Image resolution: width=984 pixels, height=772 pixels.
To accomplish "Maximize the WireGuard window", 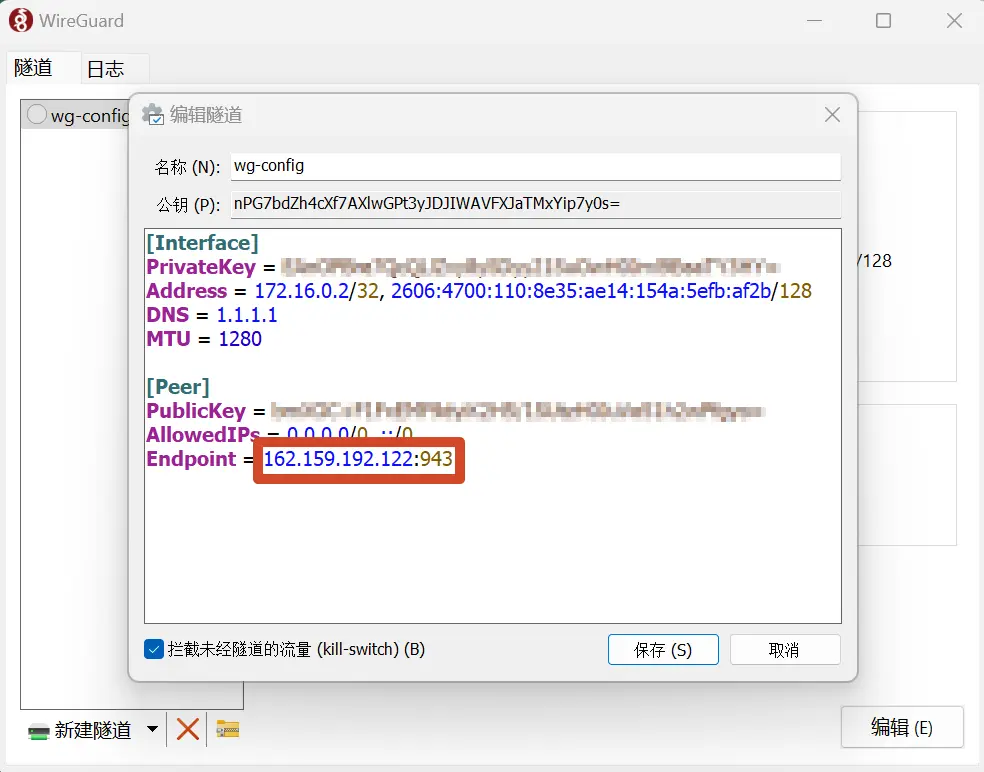I will [884, 21].
